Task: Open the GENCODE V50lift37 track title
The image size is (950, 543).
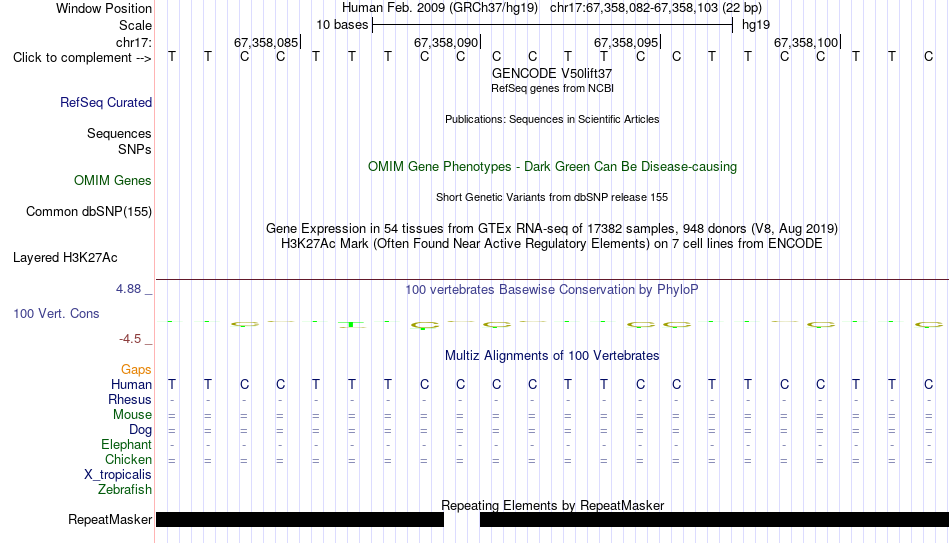Action: (552, 73)
